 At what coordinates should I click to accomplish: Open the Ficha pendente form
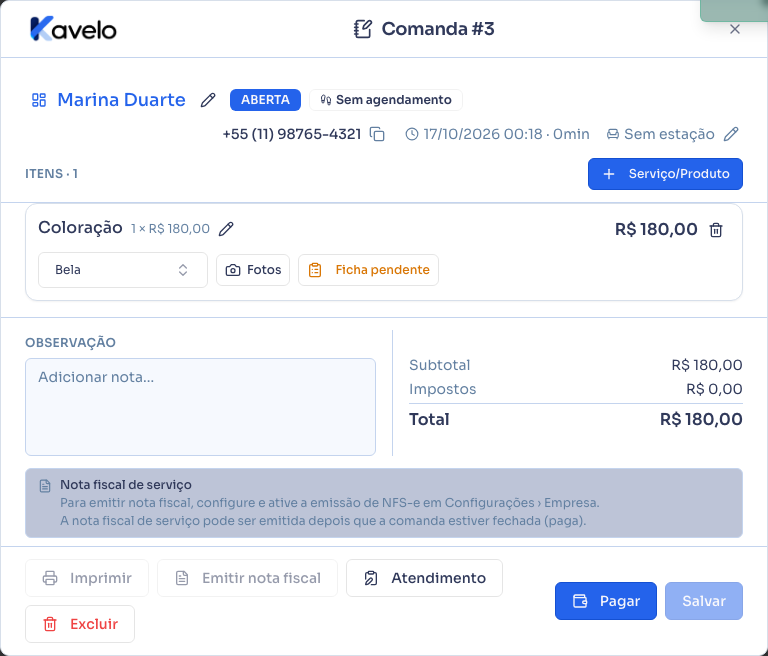click(x=368, y=270)
